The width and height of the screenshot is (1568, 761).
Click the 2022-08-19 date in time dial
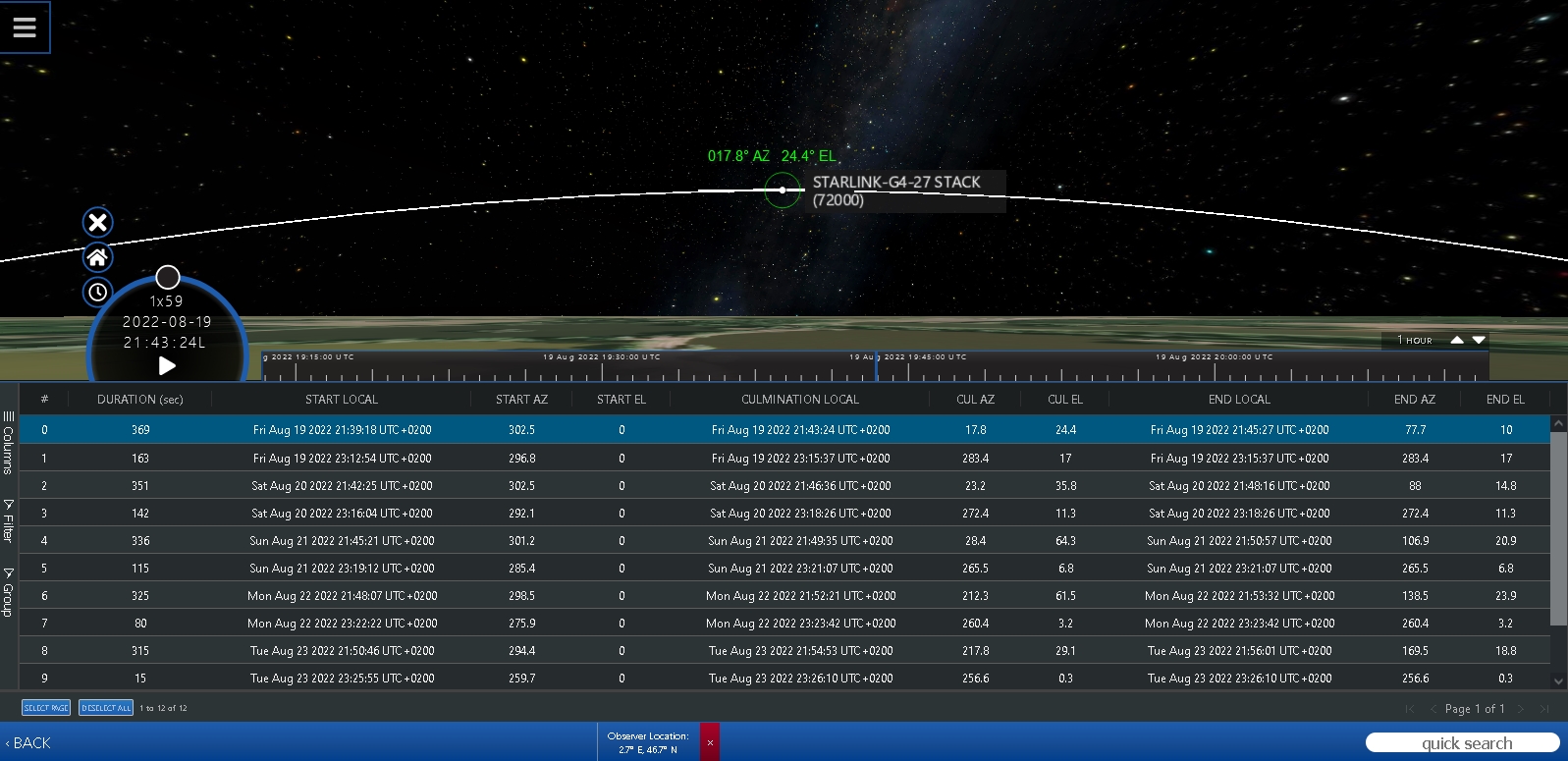click(167, 322)
